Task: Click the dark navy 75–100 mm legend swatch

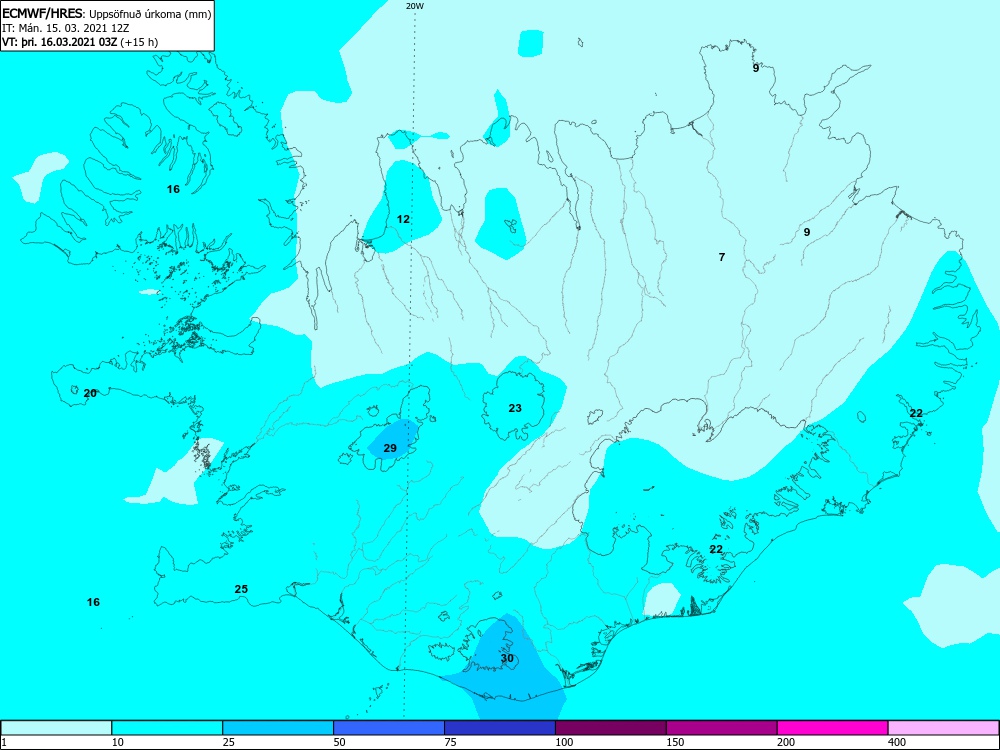Action: (x=500, y=728)
